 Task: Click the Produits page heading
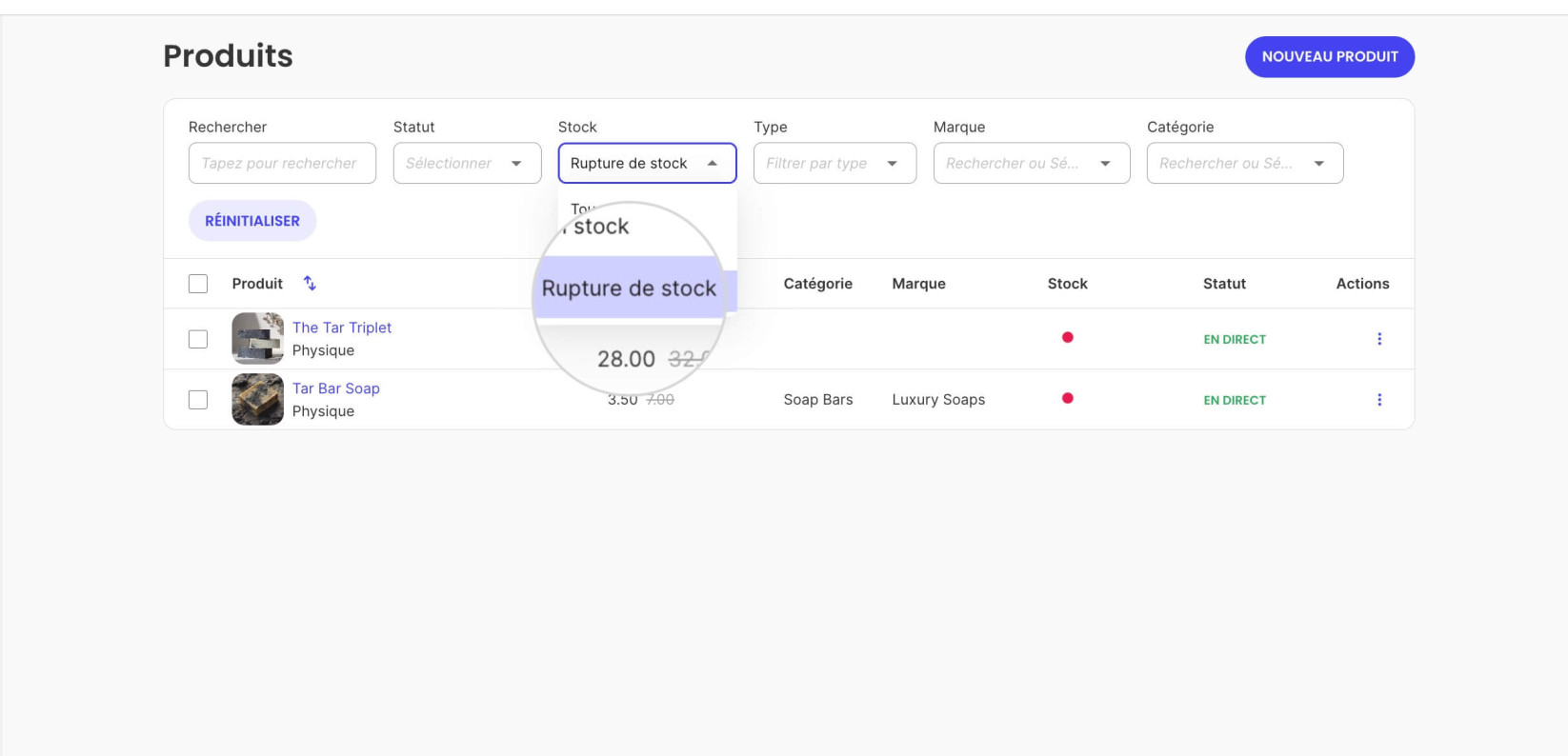tap(228, 56)
